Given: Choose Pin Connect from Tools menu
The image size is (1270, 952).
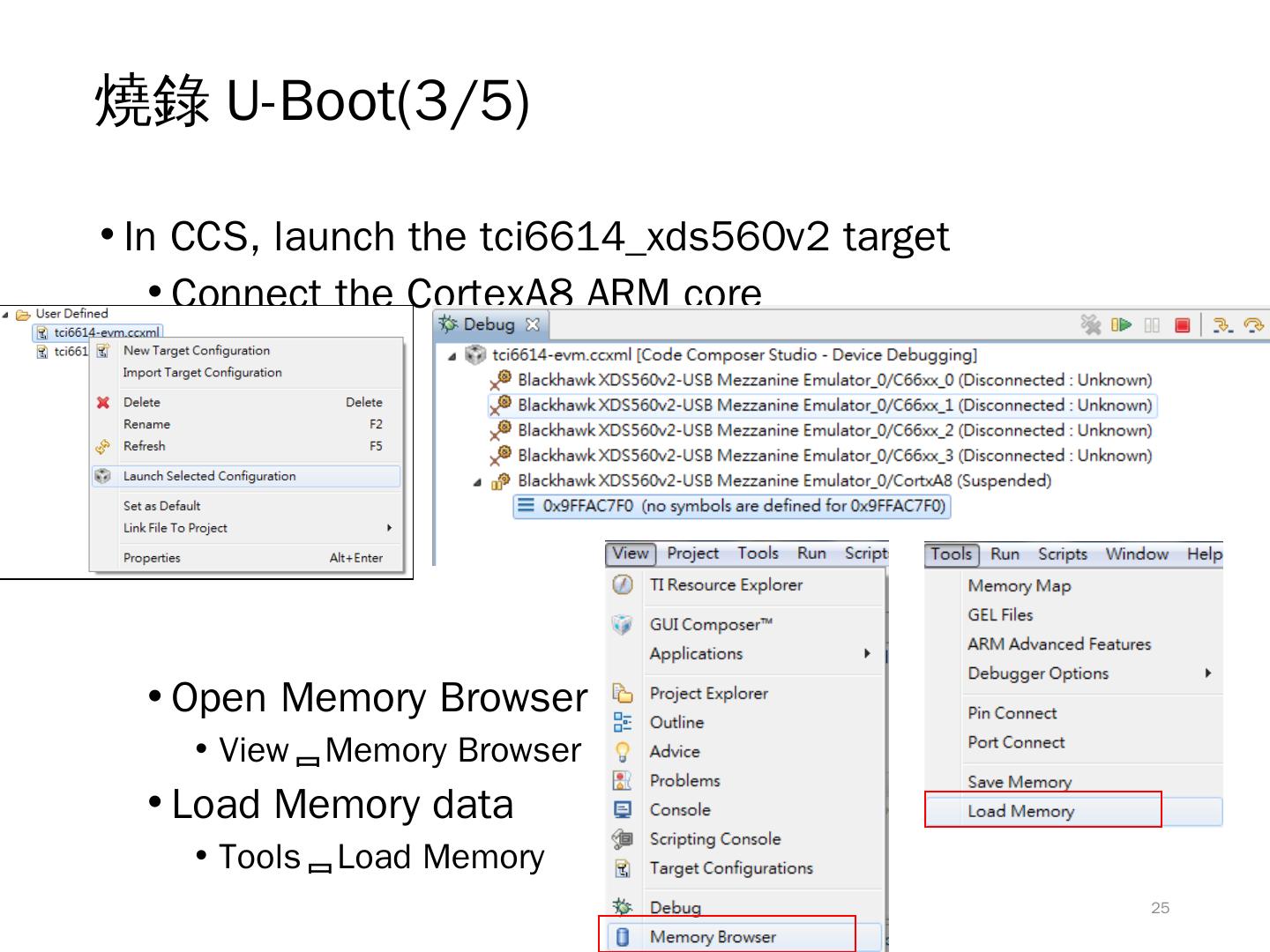Looking at the screenshot, I should tap(1074, 713).
